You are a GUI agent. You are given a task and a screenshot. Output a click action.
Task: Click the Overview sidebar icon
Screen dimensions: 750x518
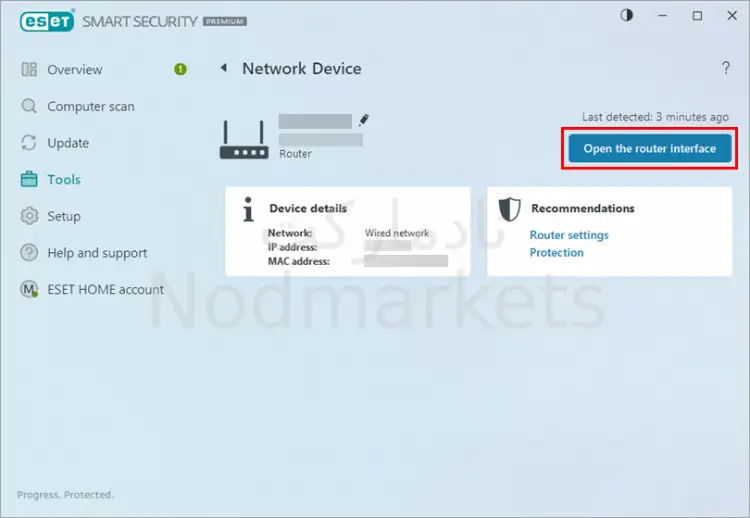coord(29,69)
